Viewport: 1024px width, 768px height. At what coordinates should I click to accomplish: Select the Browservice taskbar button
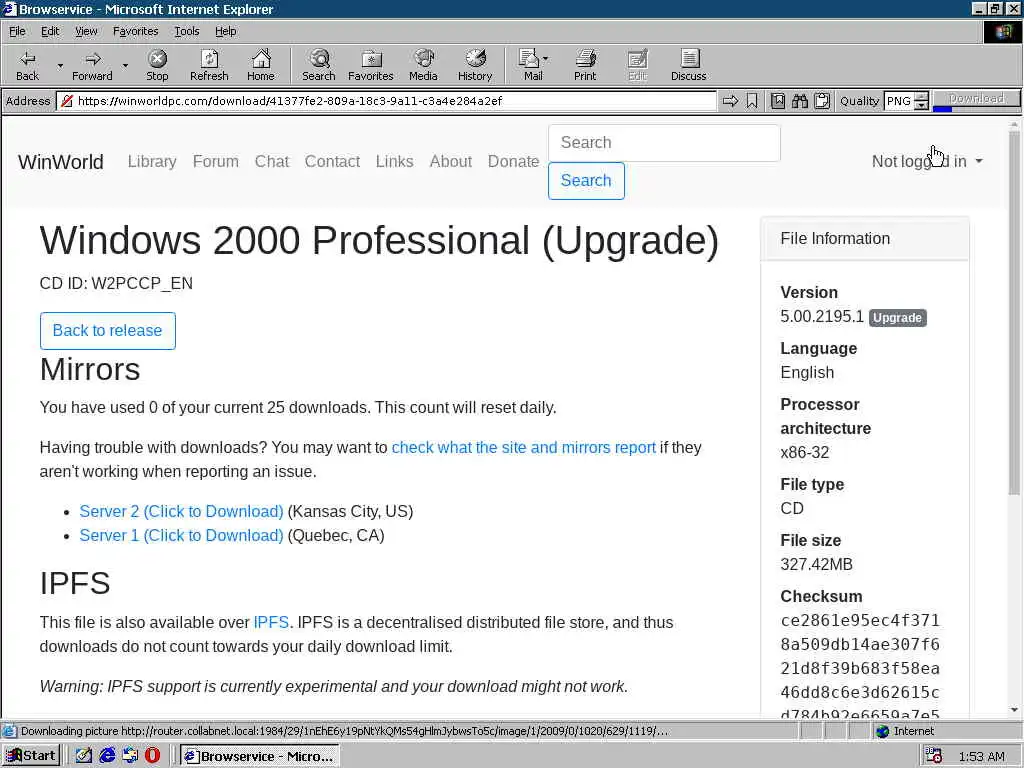tap(259, 756)
